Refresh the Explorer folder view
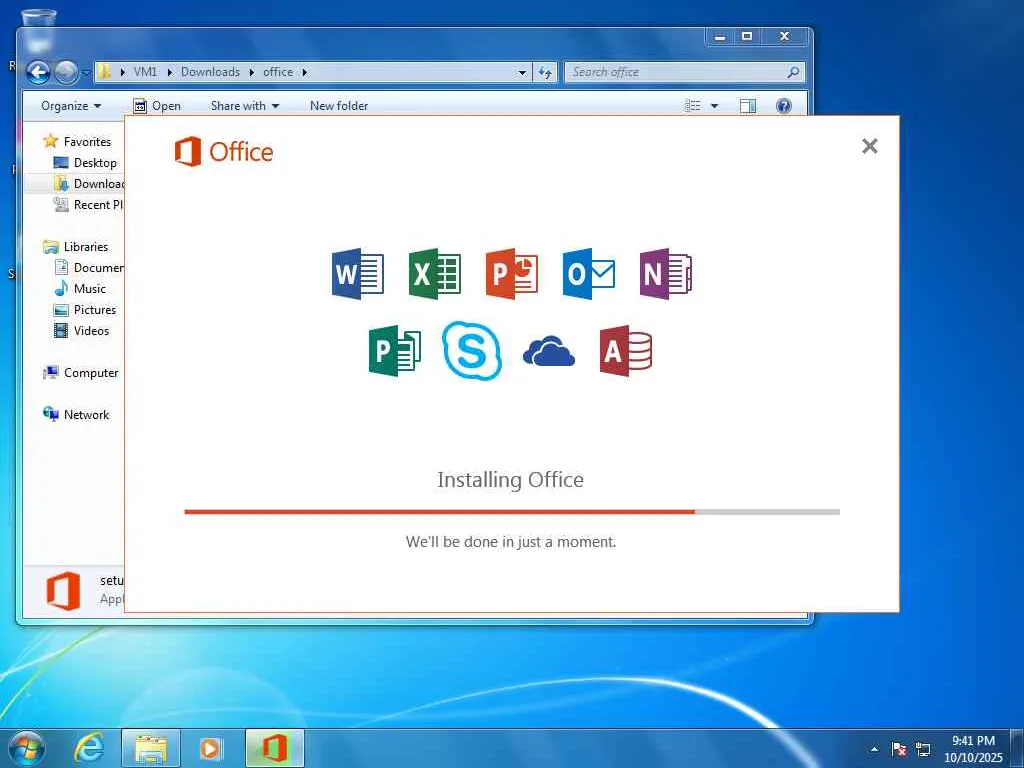This screenshot has height=768, width=1024. coord(545,72)
